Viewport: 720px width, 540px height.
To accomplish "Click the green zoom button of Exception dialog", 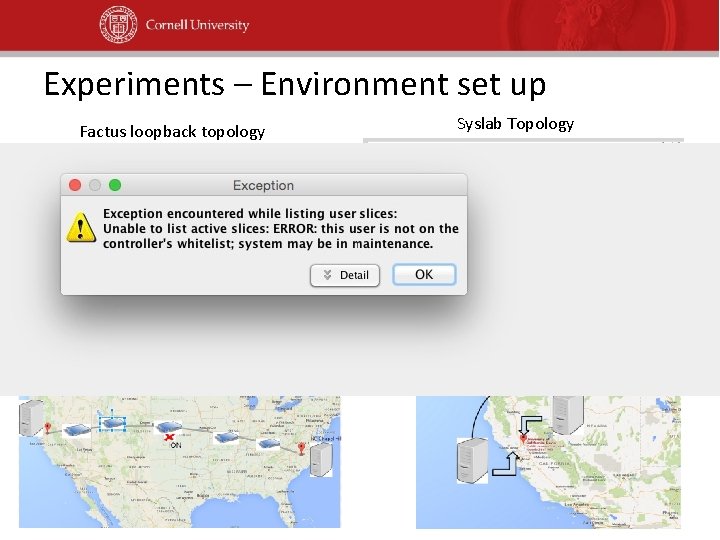I will pyautogui.click(x=115, y=185).
